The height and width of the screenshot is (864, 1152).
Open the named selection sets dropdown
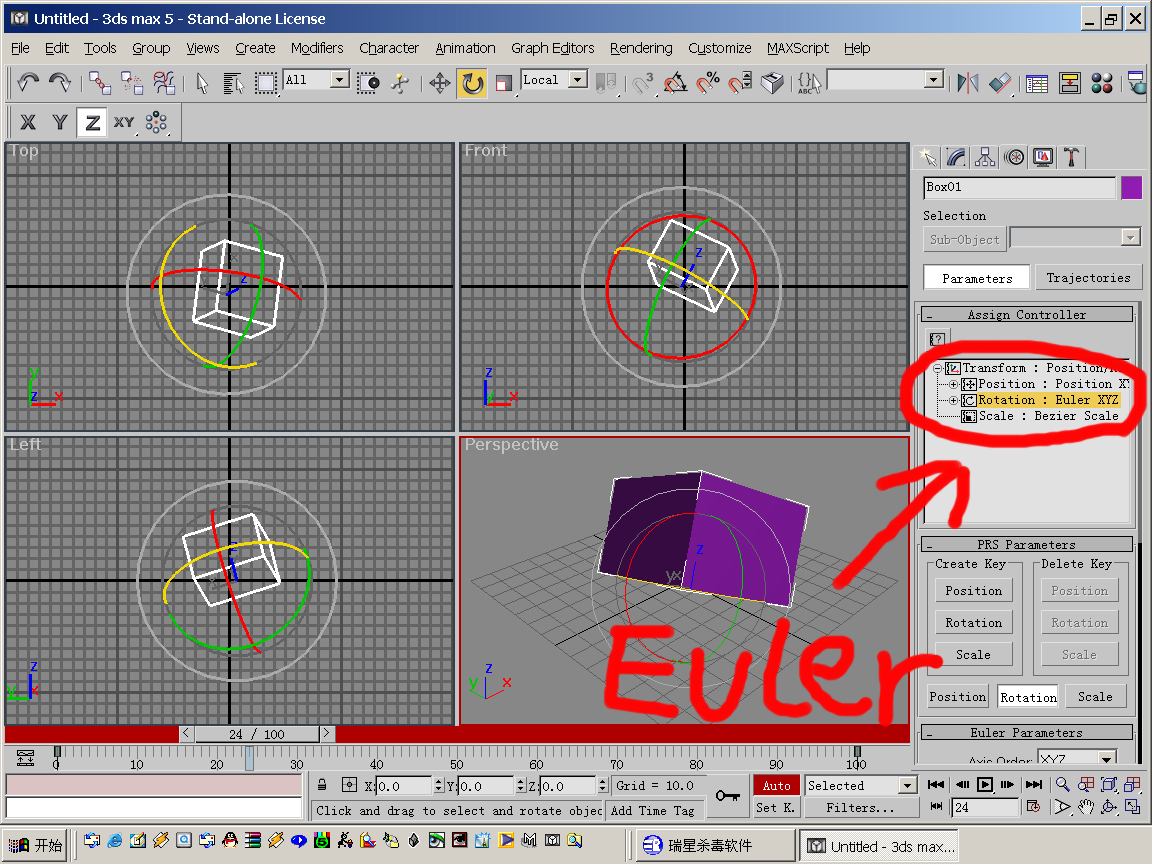[x=933, y=79]
